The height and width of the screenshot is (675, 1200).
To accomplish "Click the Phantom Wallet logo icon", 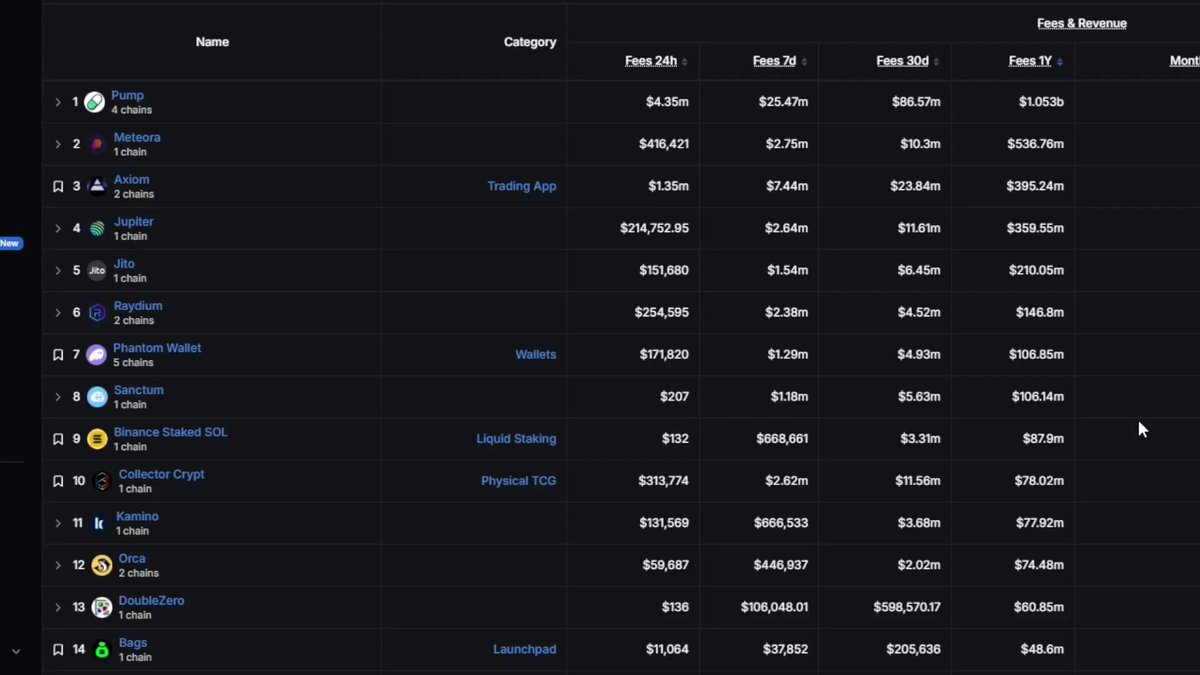I will [x=96, y=354].
